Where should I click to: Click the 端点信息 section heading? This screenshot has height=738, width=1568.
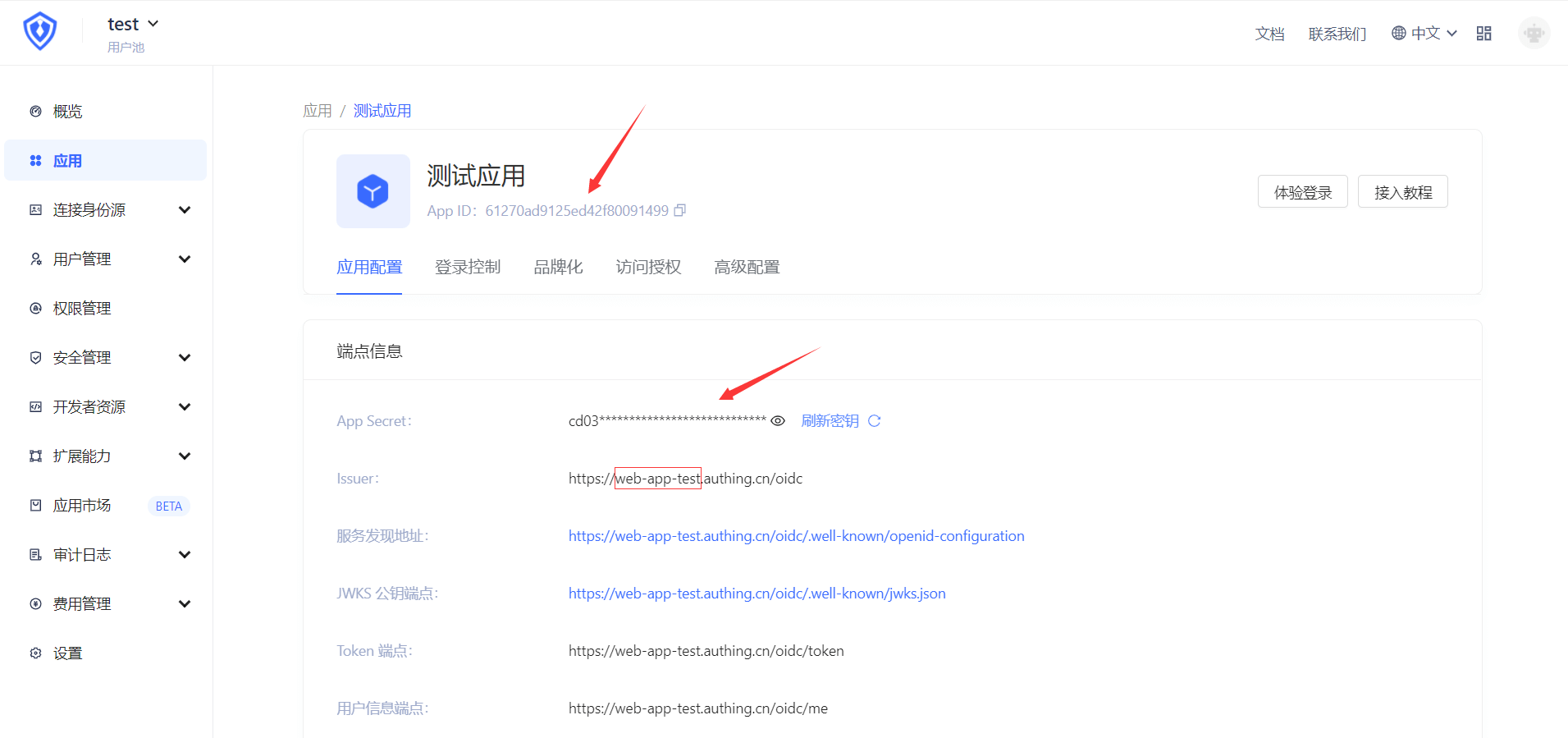point(369,351)
